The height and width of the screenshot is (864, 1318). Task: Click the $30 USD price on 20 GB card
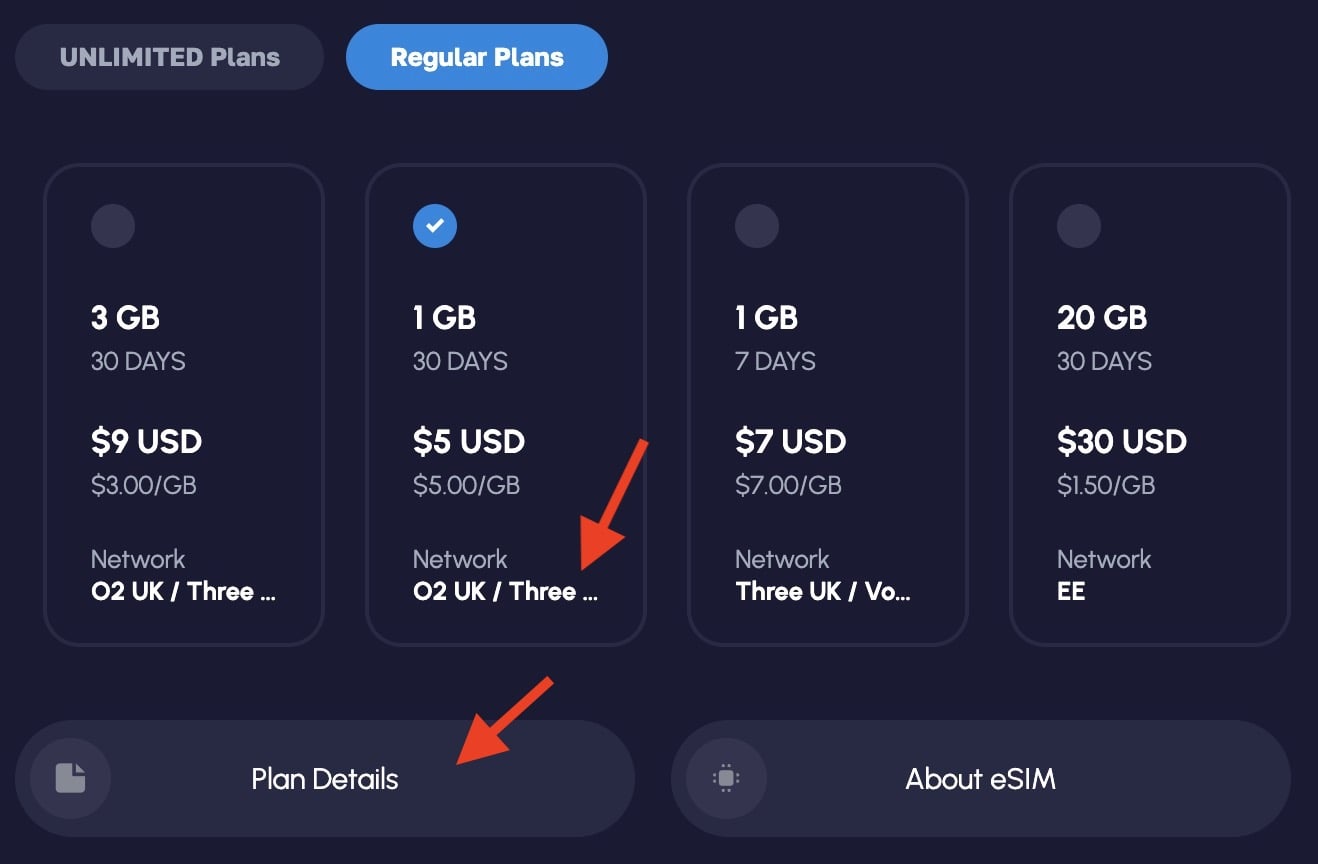pos(1122,441)
